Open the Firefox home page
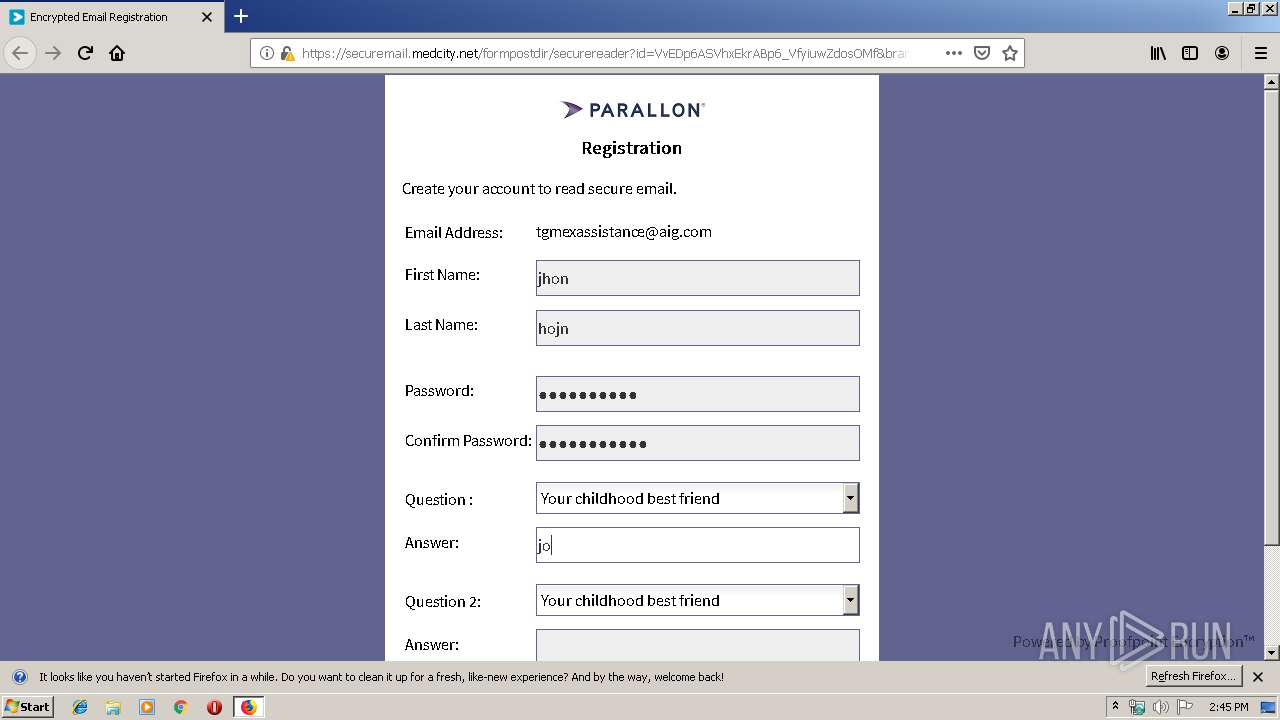This screenshot has height=720, width=1280. [x=117, y=53]
